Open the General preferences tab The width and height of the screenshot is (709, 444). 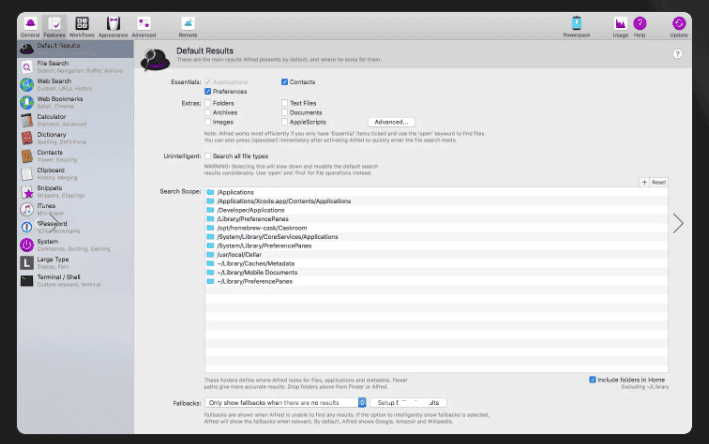point(30,27)
